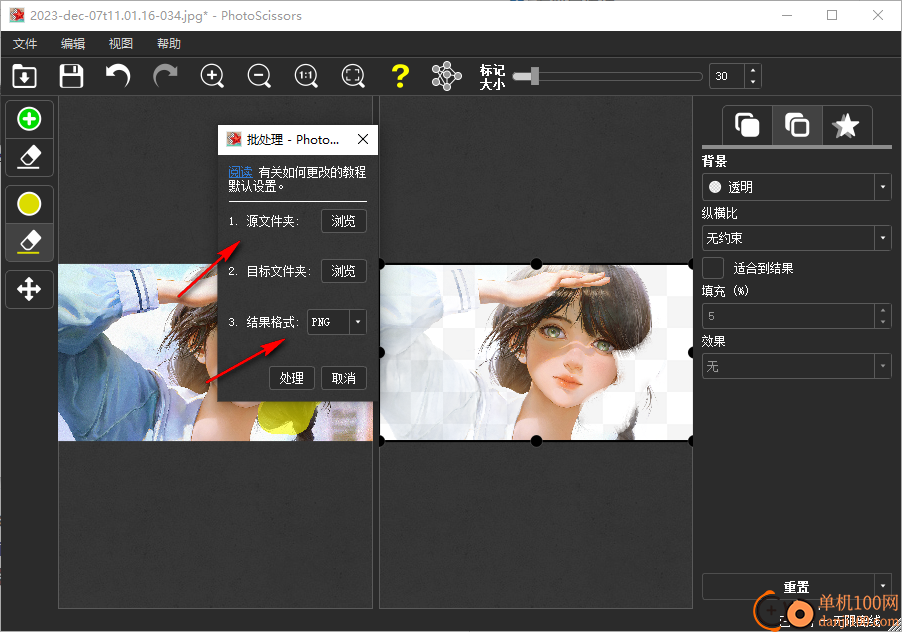Open the 结果格式 PNG dropdown

[337, 322]
